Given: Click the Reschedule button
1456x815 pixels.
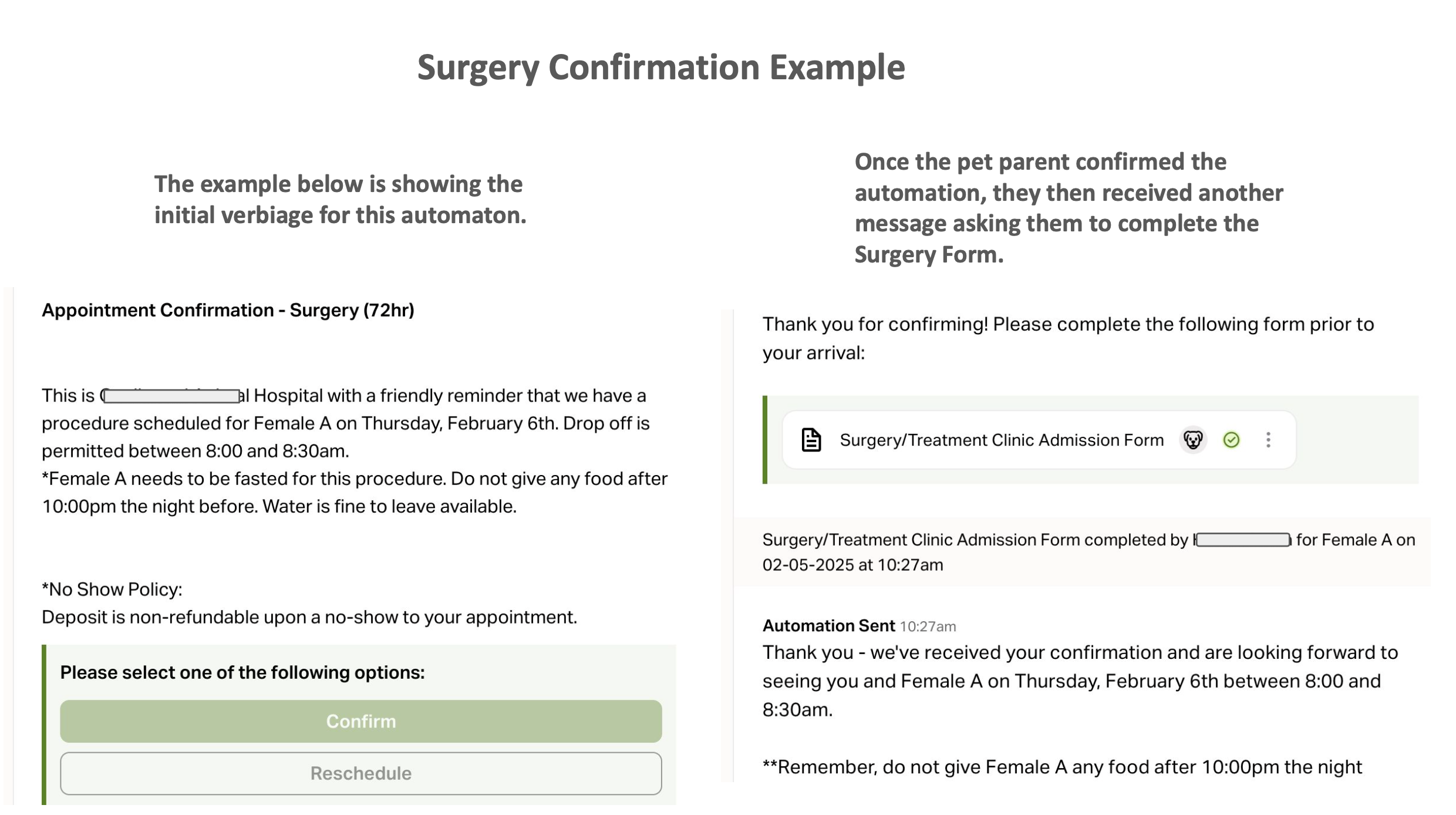Looking at the screenshot, I should (x=360, y=773).
